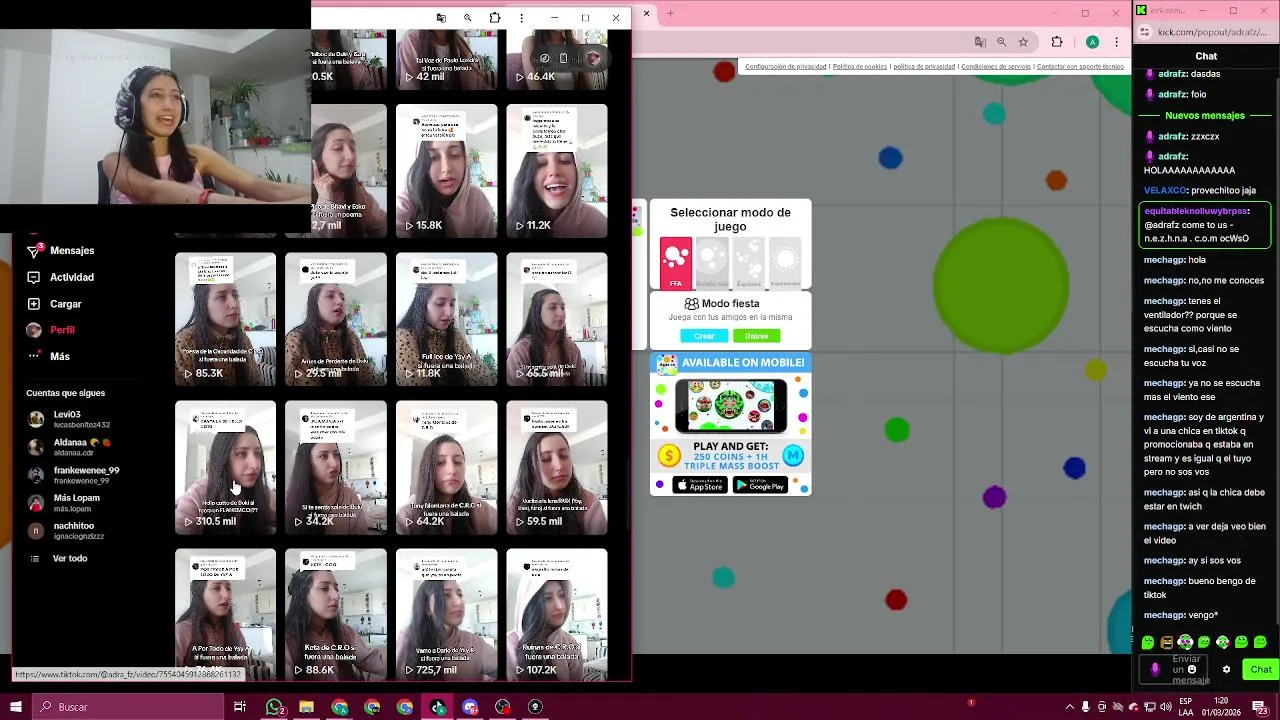The image size is (1280, 720).
Task: Click Crear button in Modo fiesta
Action: (704, 336)
